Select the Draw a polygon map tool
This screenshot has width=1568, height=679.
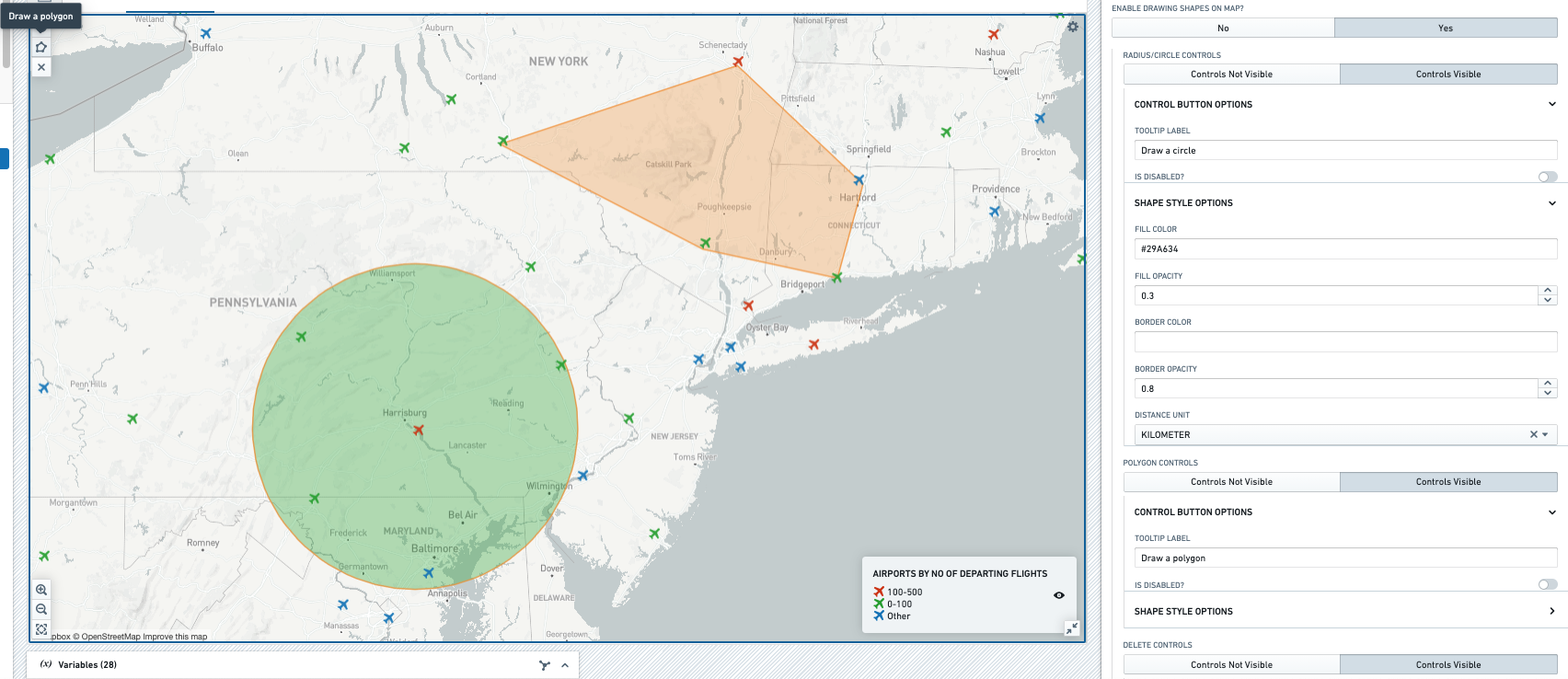point(41,47)
